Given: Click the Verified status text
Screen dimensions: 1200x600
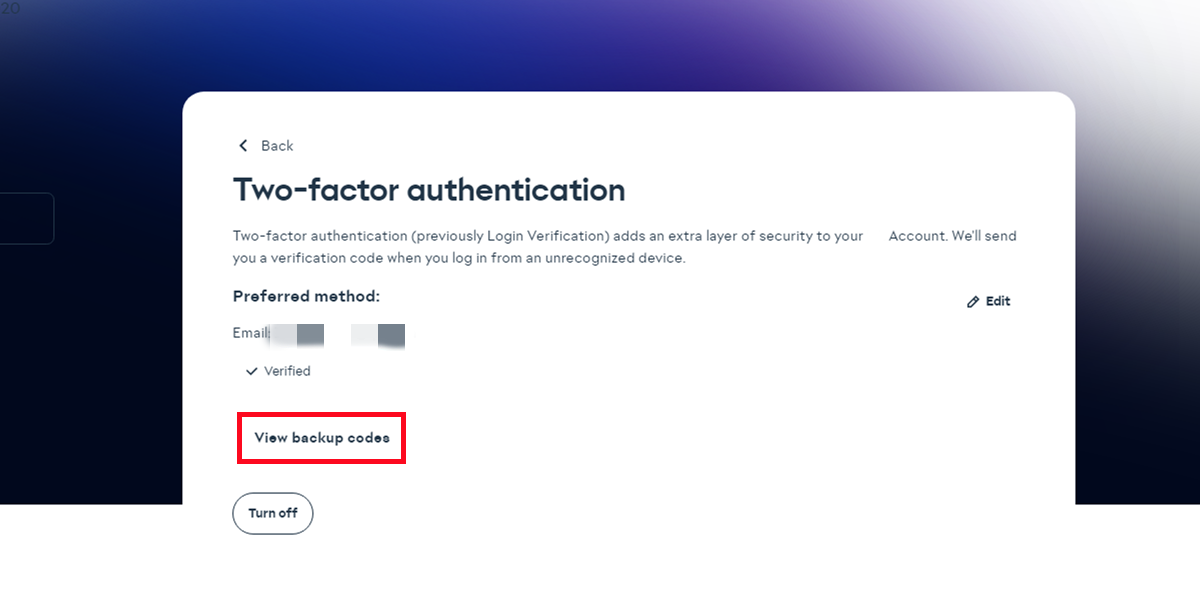Looking at the screenshot, I should point(287,371).
